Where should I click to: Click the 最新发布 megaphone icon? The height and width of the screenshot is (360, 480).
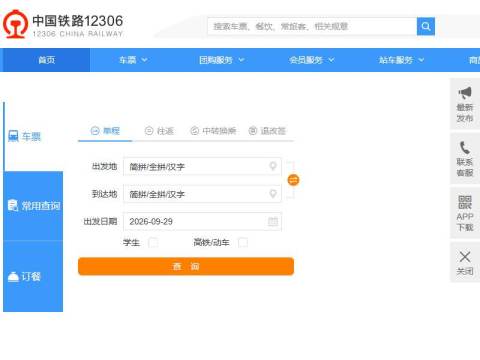pyautogui.click(x=465, y=93)
